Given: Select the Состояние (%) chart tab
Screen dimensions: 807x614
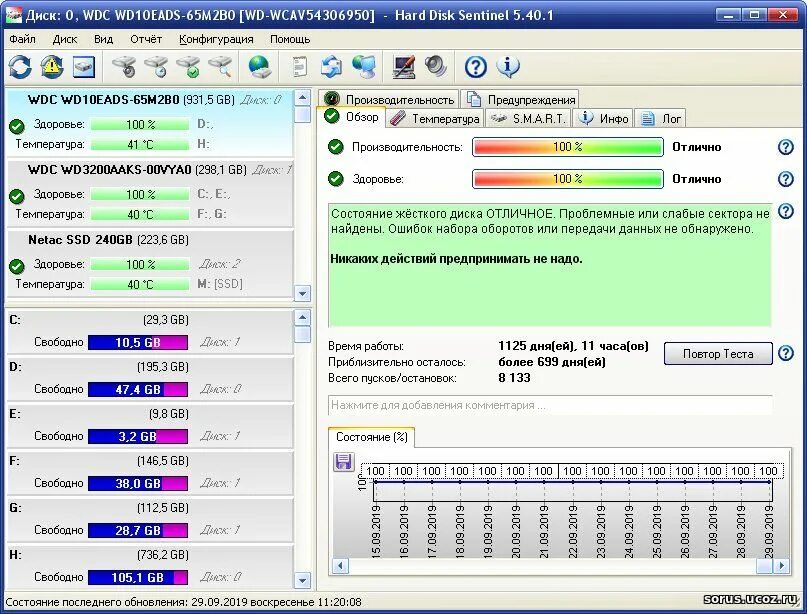Looking at the screenshot, I should tap(372, 437).
